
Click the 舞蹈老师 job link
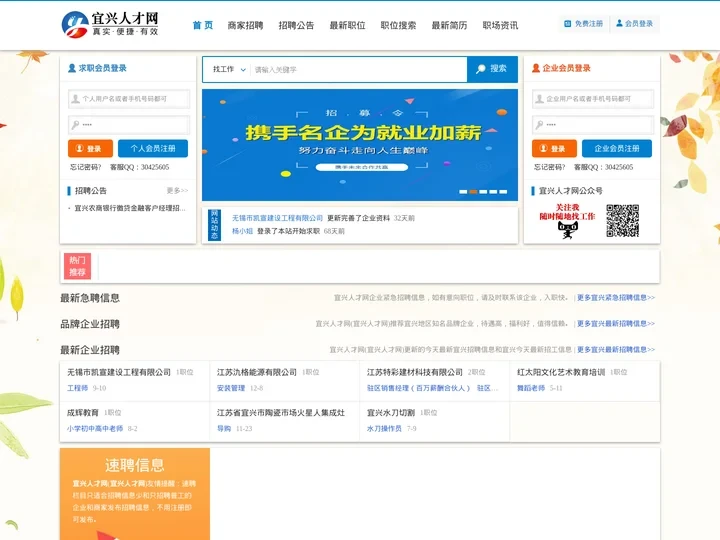tap(531, 388)
